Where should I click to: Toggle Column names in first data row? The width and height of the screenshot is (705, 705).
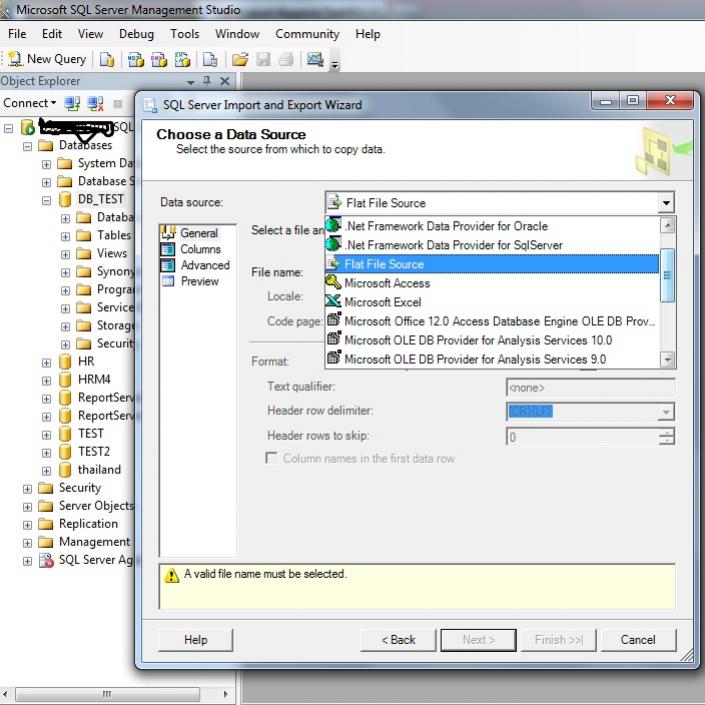pyautogui.click(x=271, y=458)
